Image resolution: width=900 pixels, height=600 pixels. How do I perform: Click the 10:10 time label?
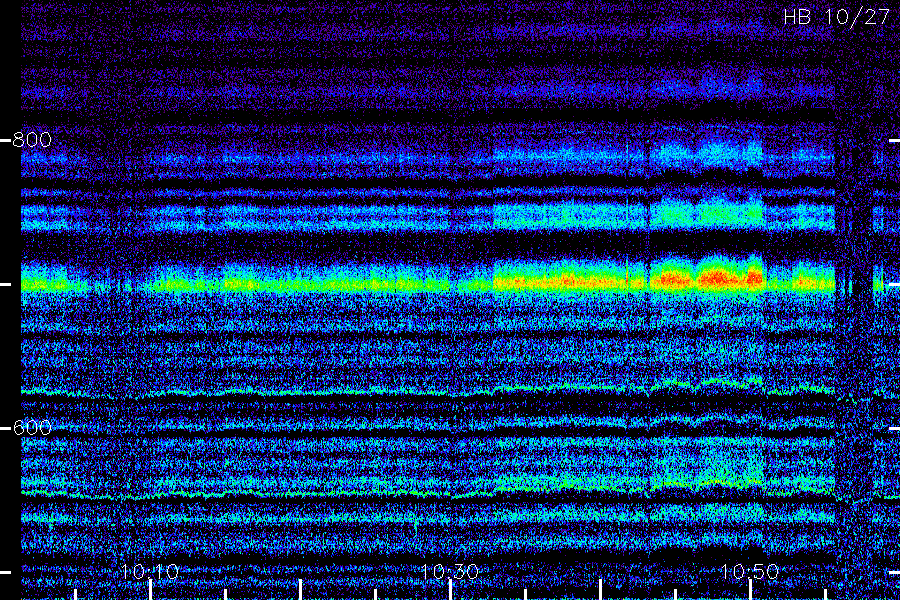click(x=150, y=571)
